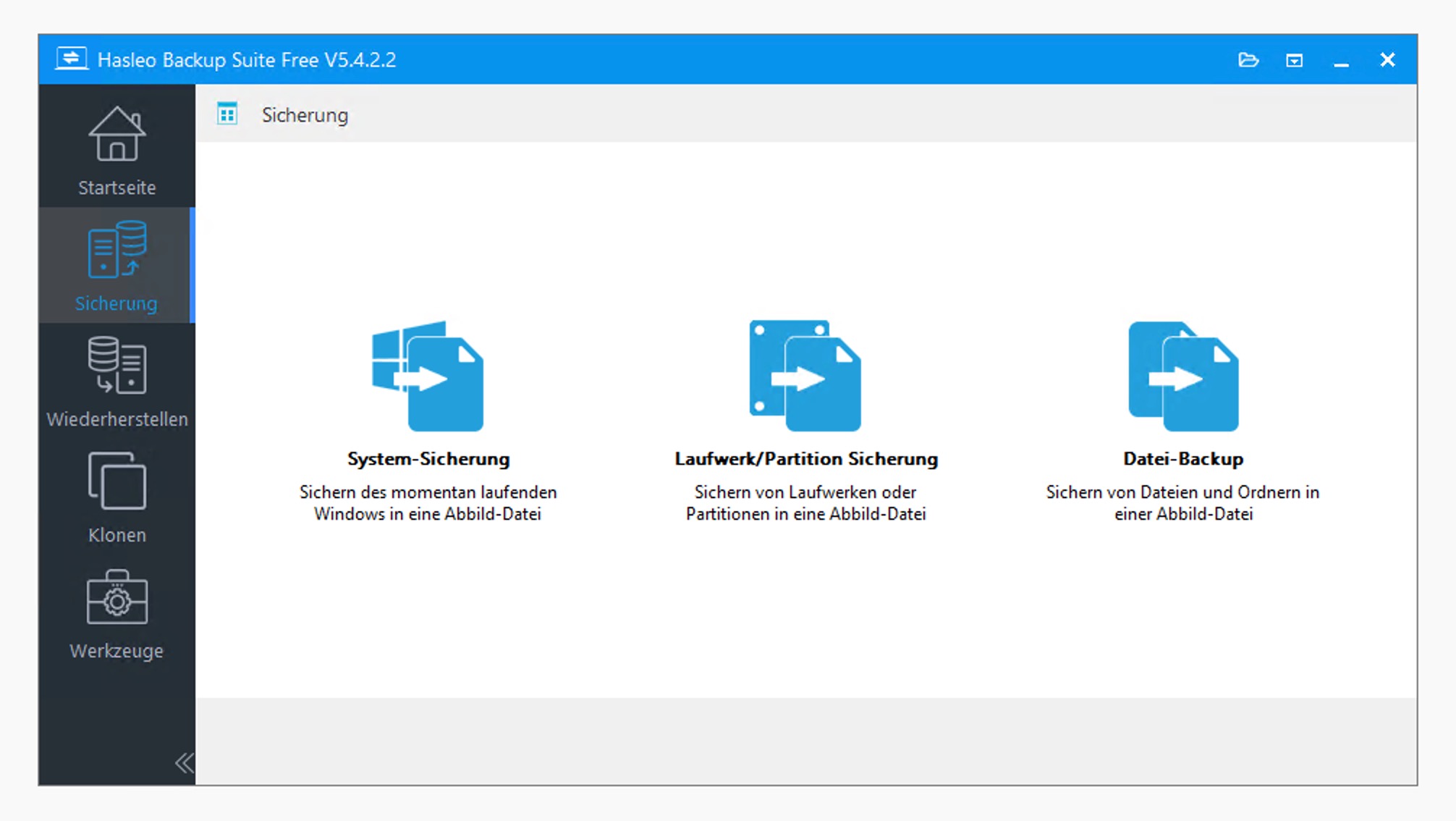
Task: Close the Hasleo Backup Suite window
Action: point(1387,60)
